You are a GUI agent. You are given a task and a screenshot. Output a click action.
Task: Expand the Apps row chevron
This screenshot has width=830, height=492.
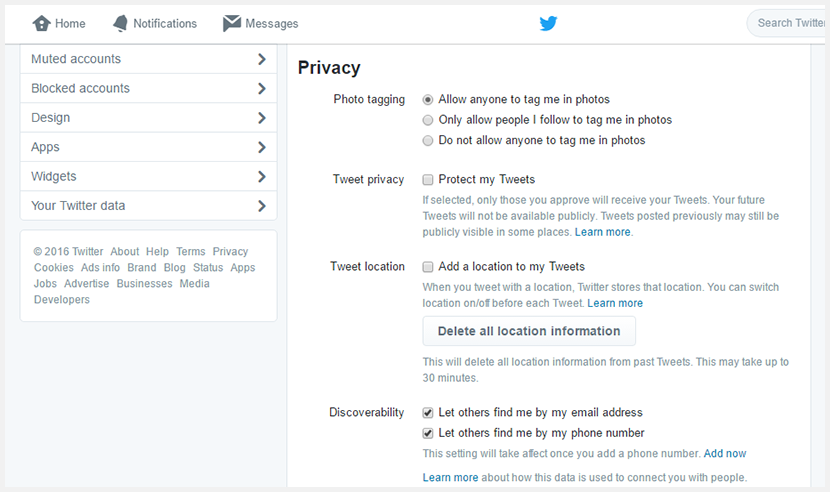(261, 147)
